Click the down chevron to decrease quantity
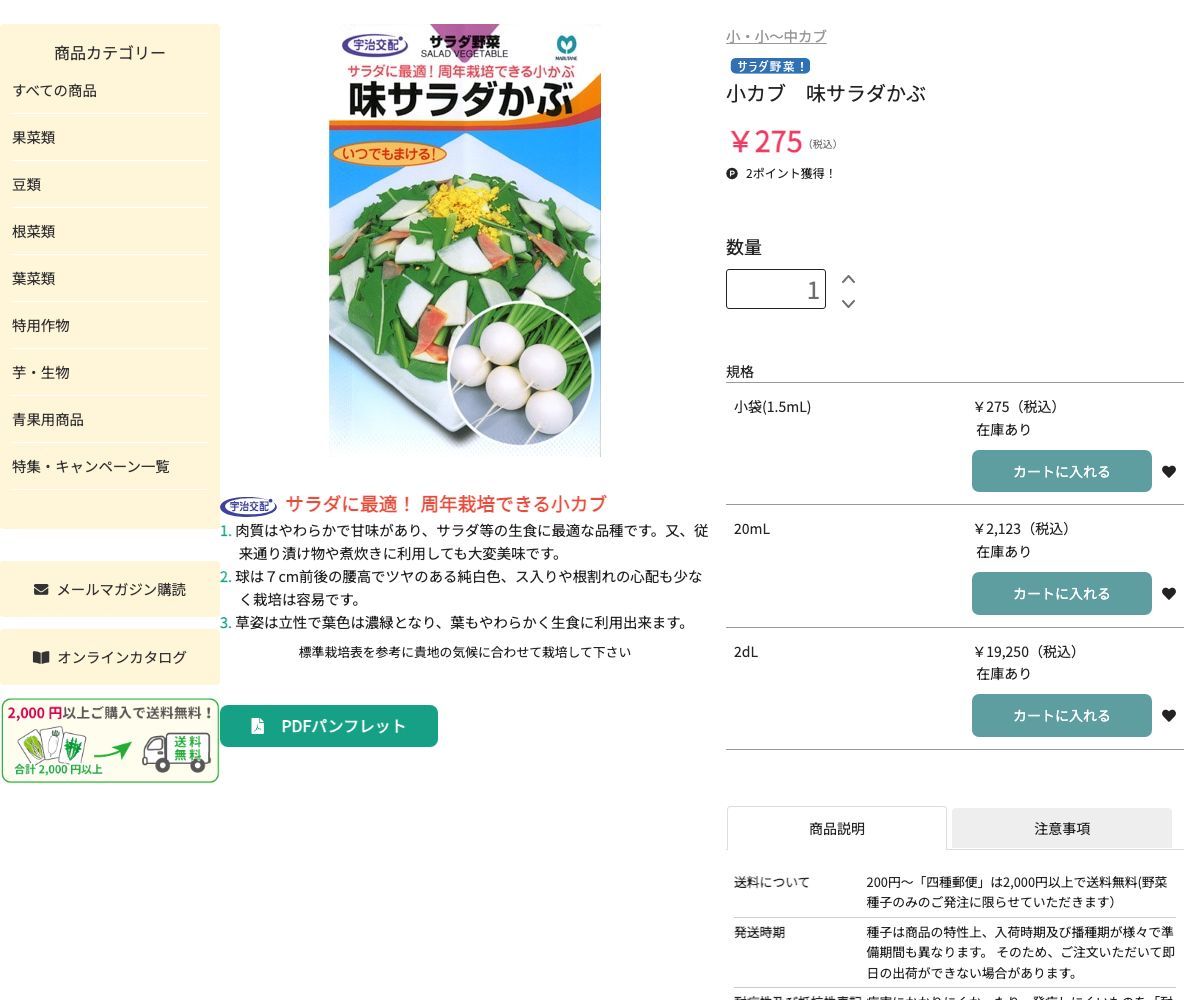The width and height of the screenshot is (1200, 1000). [848, 304]
